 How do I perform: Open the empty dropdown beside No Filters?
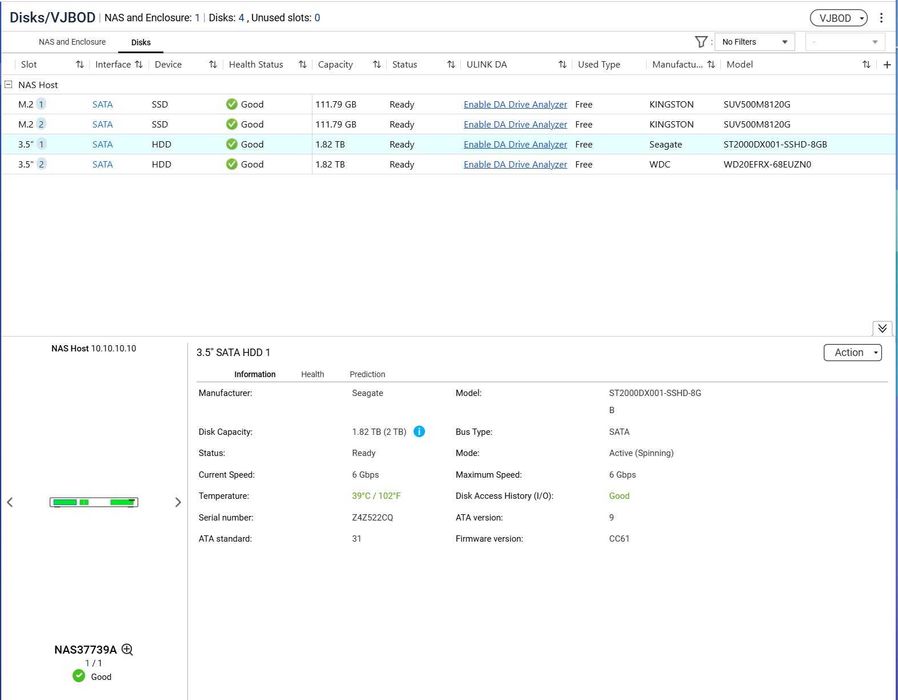point(845,42)
